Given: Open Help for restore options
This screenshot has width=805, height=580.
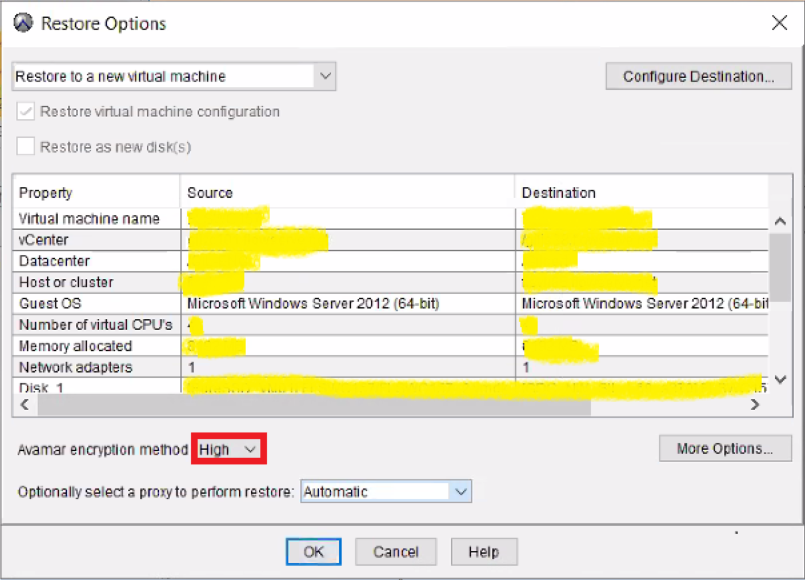Looking at the screenshot, I should [483, 552].
